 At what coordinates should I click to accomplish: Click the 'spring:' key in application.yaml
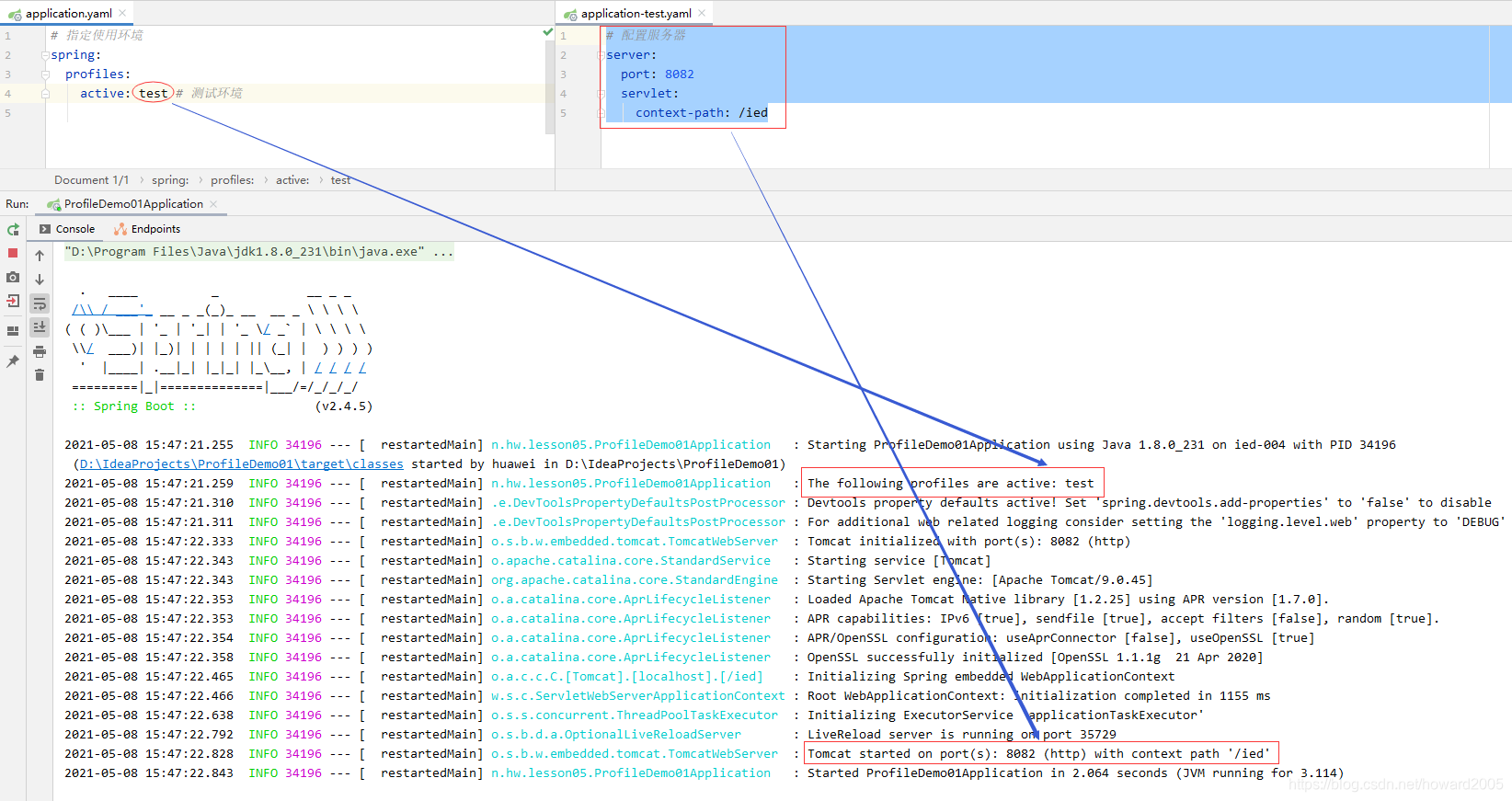click(76, 55)
